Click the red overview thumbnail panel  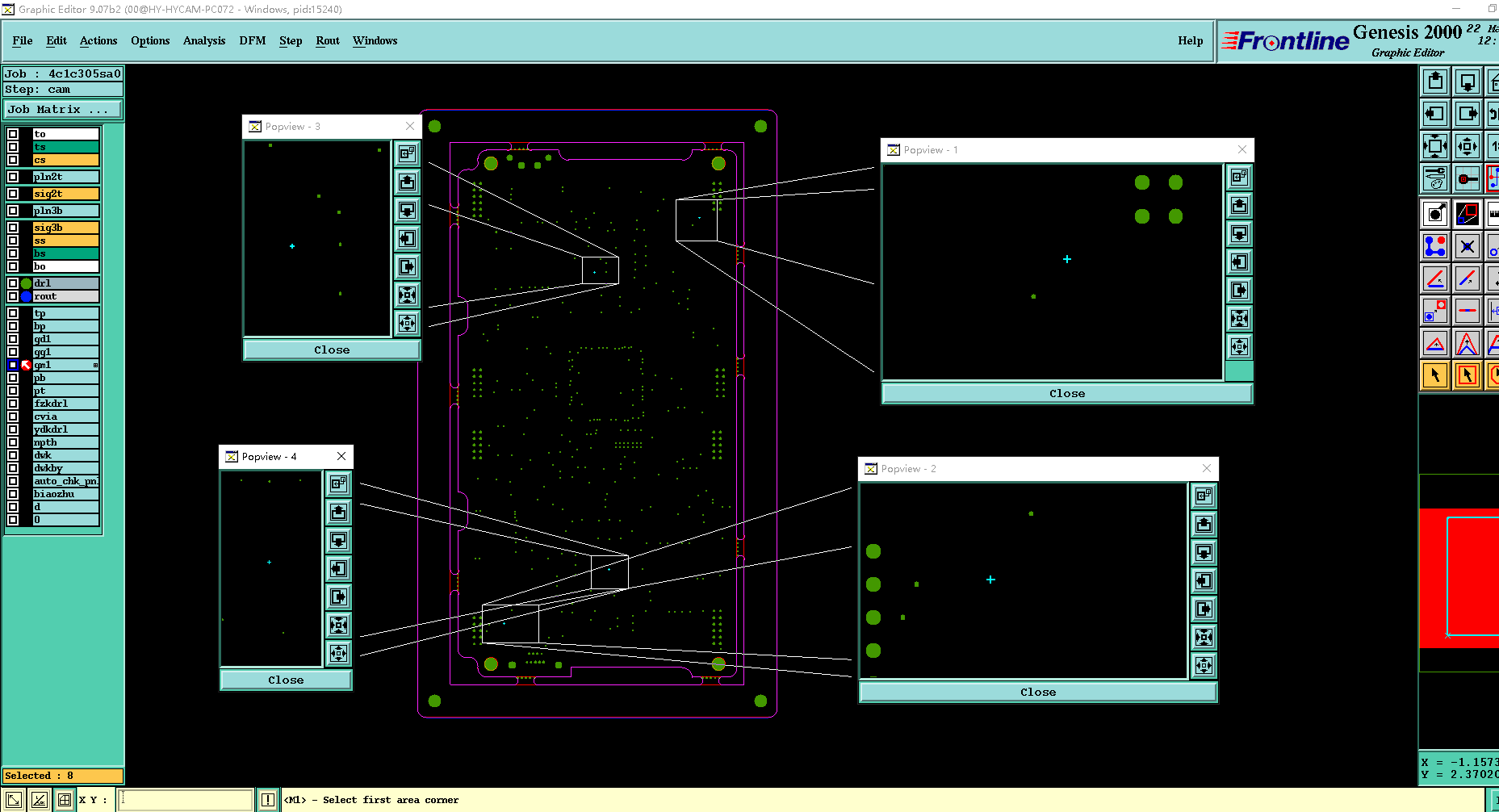(1459, 577)
